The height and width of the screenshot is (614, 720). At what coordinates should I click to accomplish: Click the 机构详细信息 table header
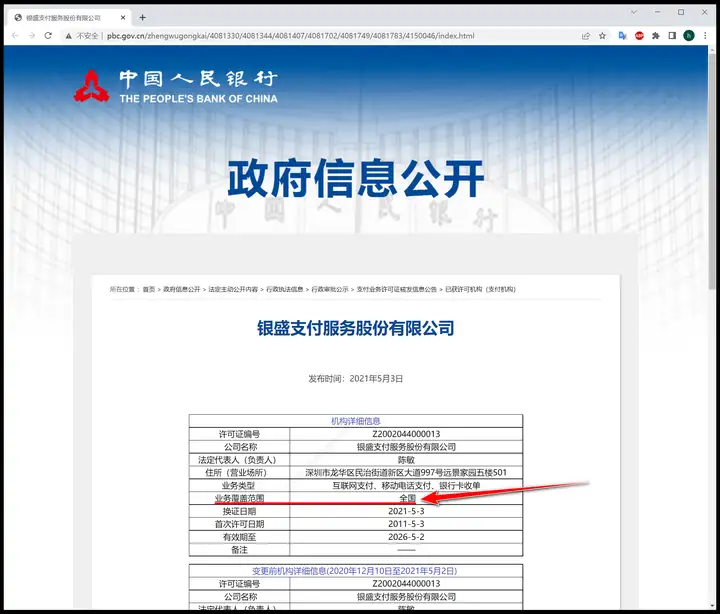(356, 421)
